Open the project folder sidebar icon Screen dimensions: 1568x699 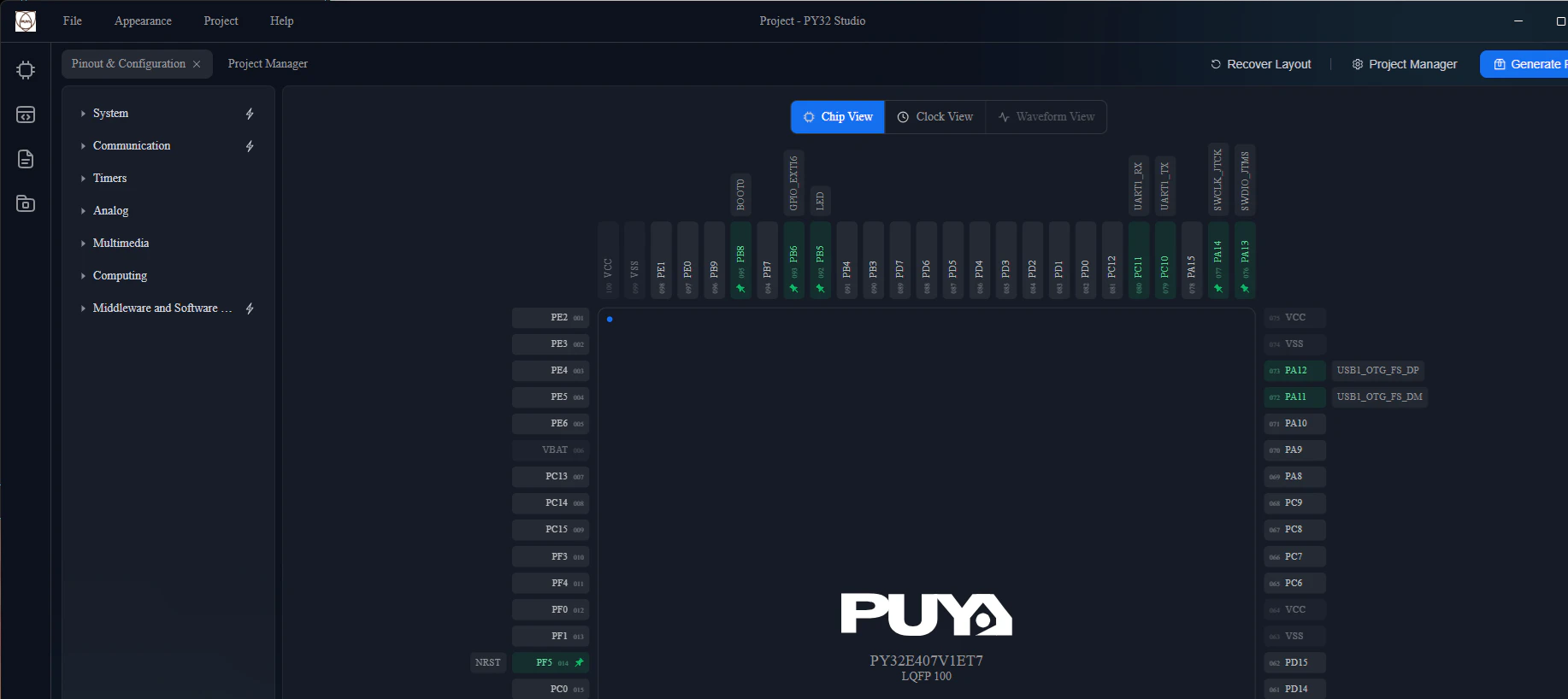click(x=26, y=203)
